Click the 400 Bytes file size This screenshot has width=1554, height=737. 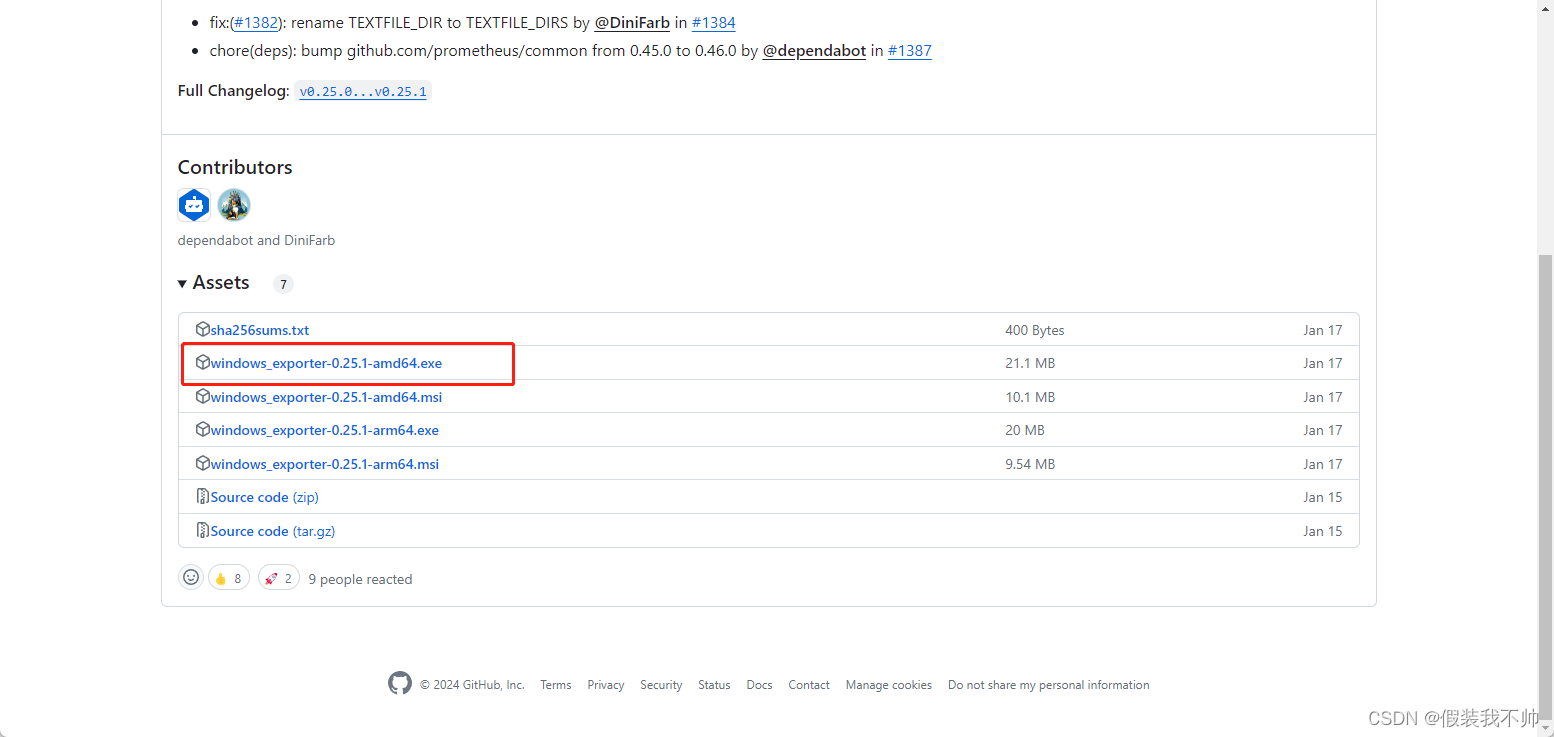click(1035, 330)
